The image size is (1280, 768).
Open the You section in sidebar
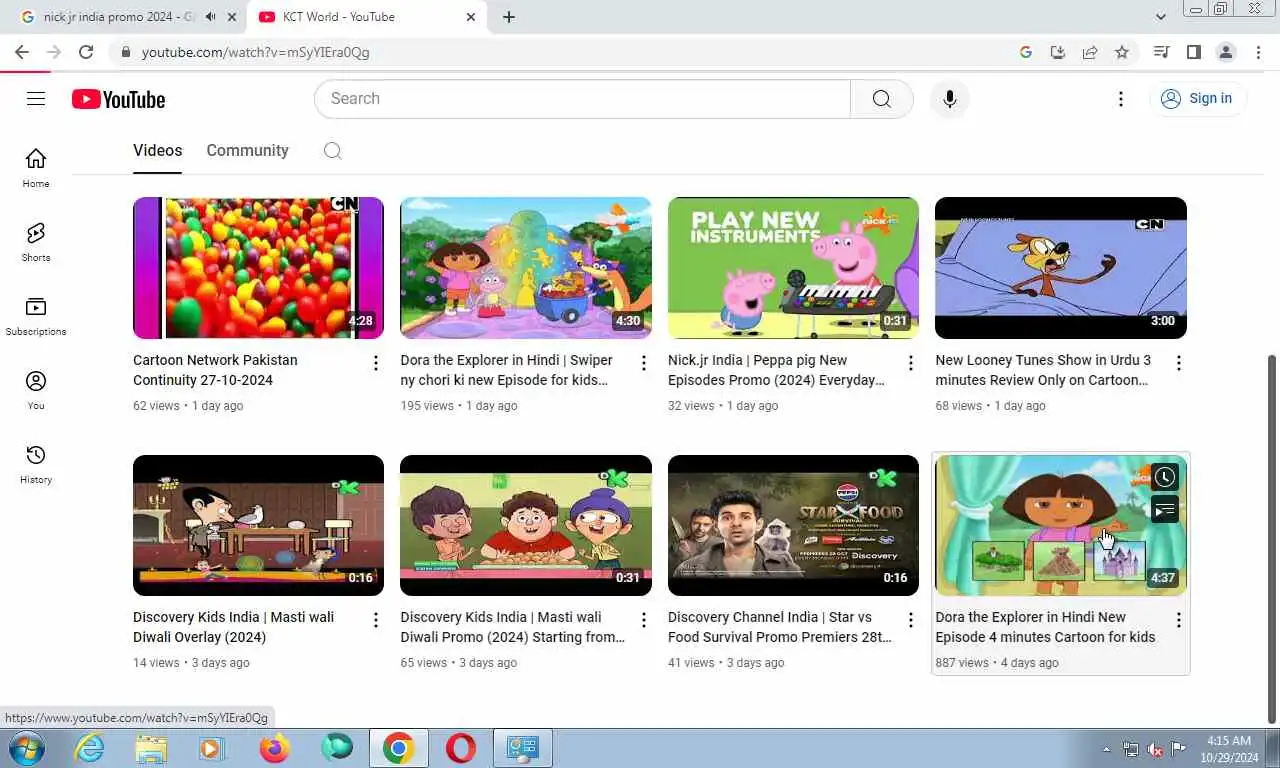click(36, 390)
